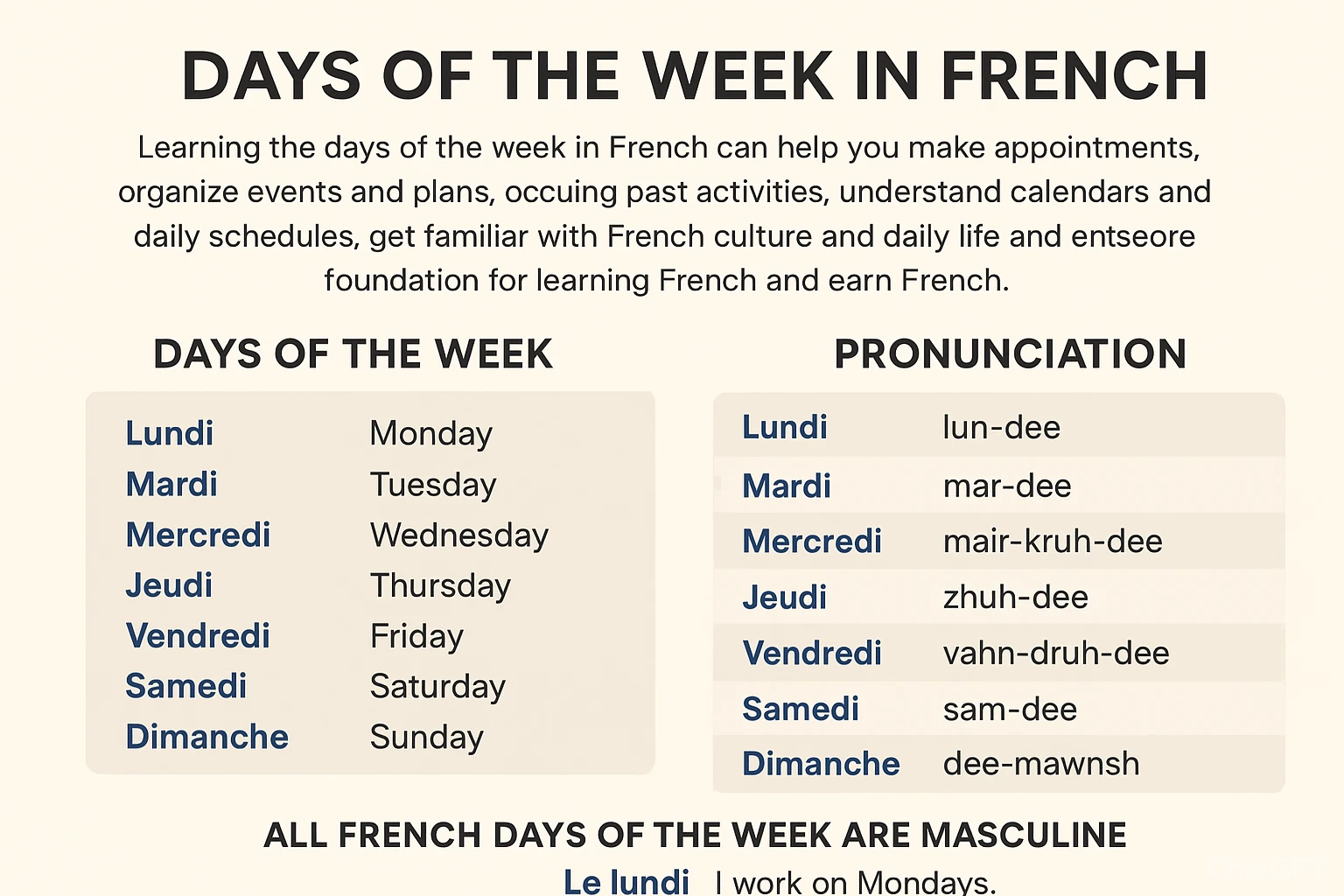
Task: Click the sentence I work on Mondays
Action: coord(856,882)
